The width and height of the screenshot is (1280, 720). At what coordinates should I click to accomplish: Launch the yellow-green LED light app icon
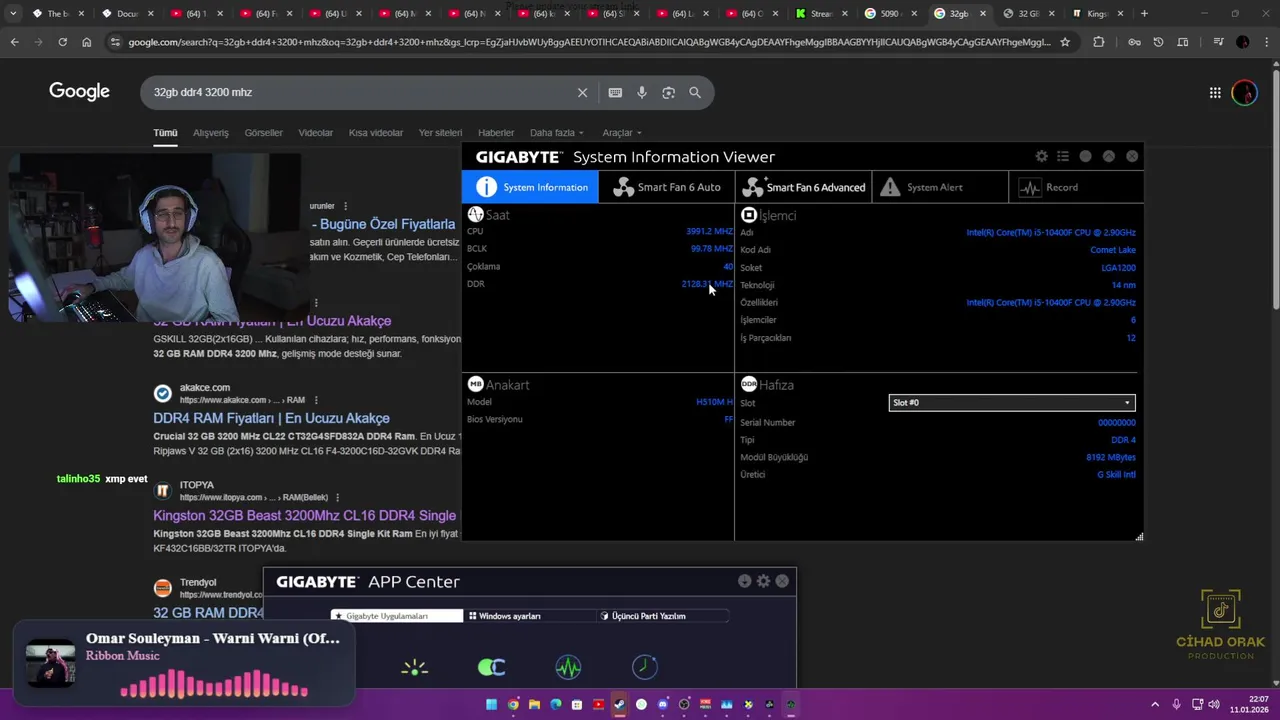pyautogui.click(x=414, y=667)
